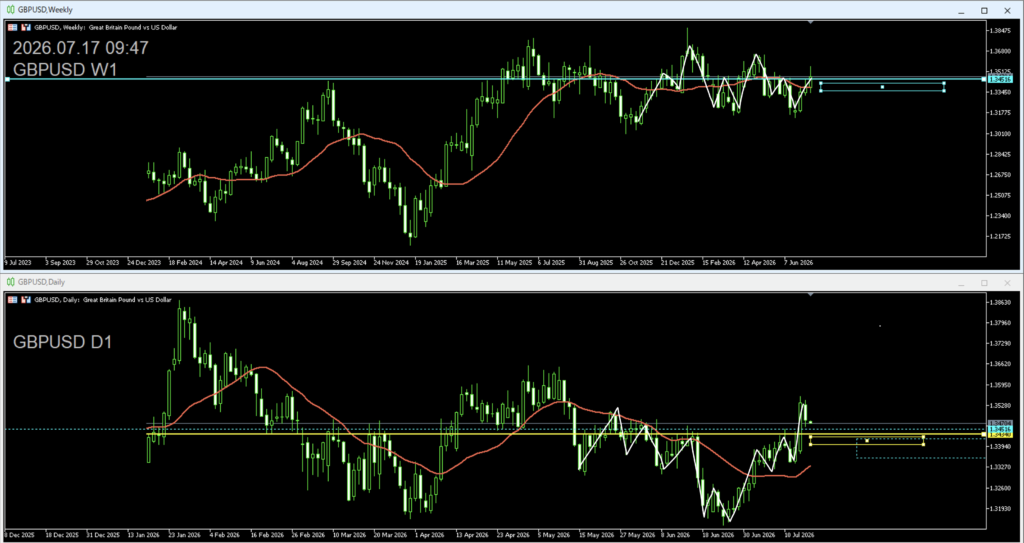Click the '1 Apr 2026' date on Daily time axis
Screen dimensions: 1024x543
tap(428, 534)
